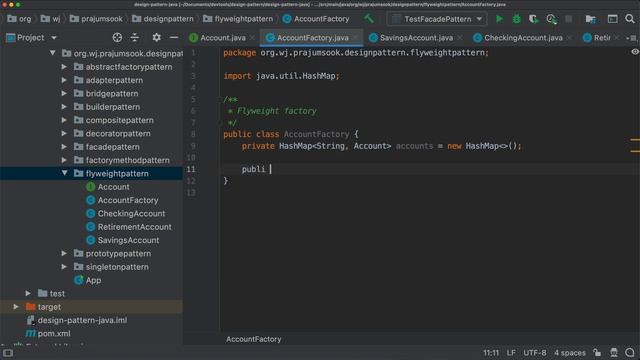Open Project panel settings gear
This screenshot has height=360, width=640.
tap(156, 38)
